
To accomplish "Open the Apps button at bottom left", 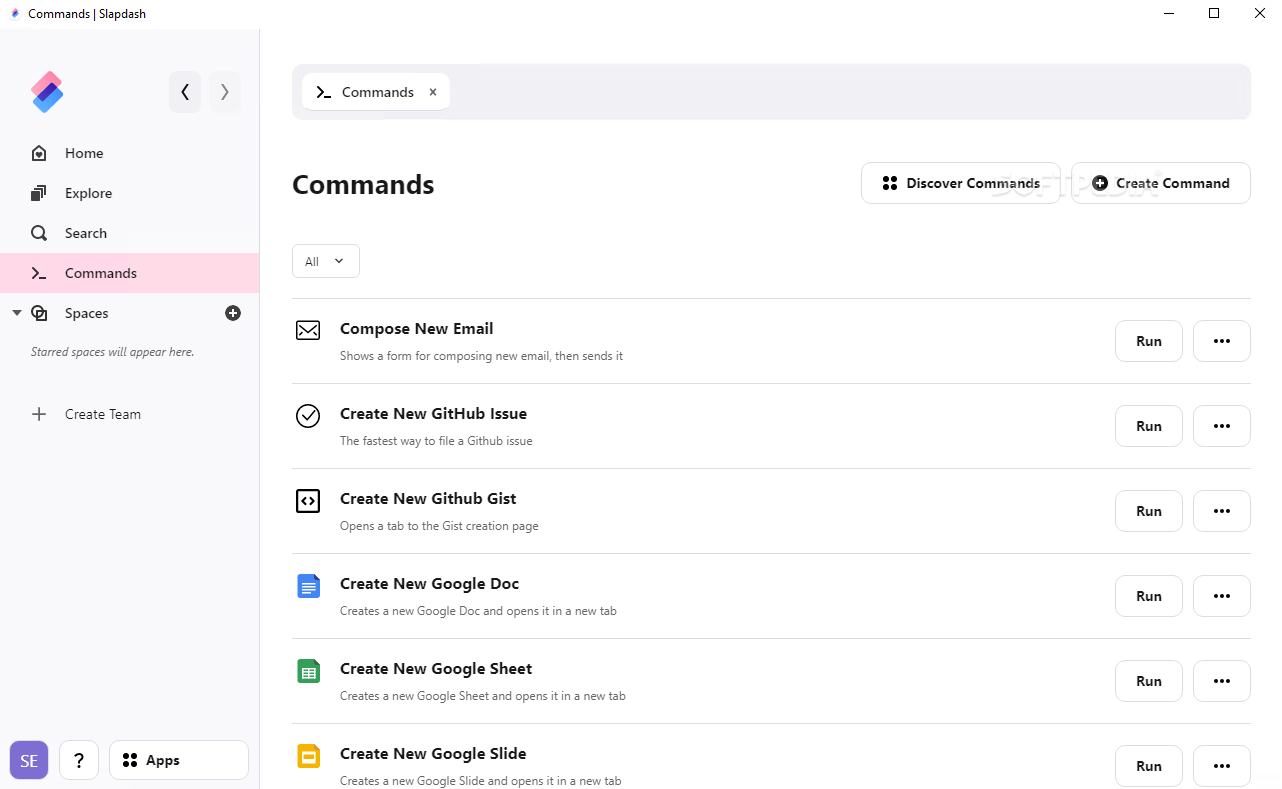I will point(179,760).
